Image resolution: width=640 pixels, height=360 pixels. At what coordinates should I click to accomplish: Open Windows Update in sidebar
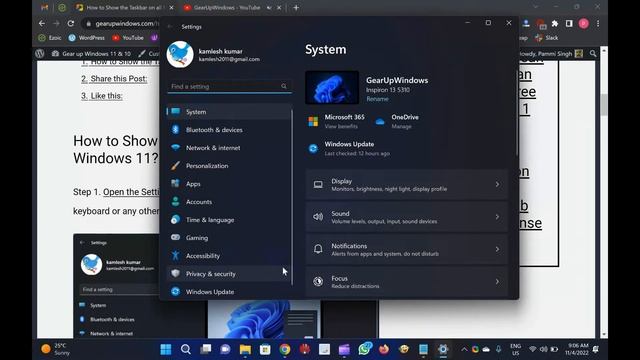tap(229, 291)
